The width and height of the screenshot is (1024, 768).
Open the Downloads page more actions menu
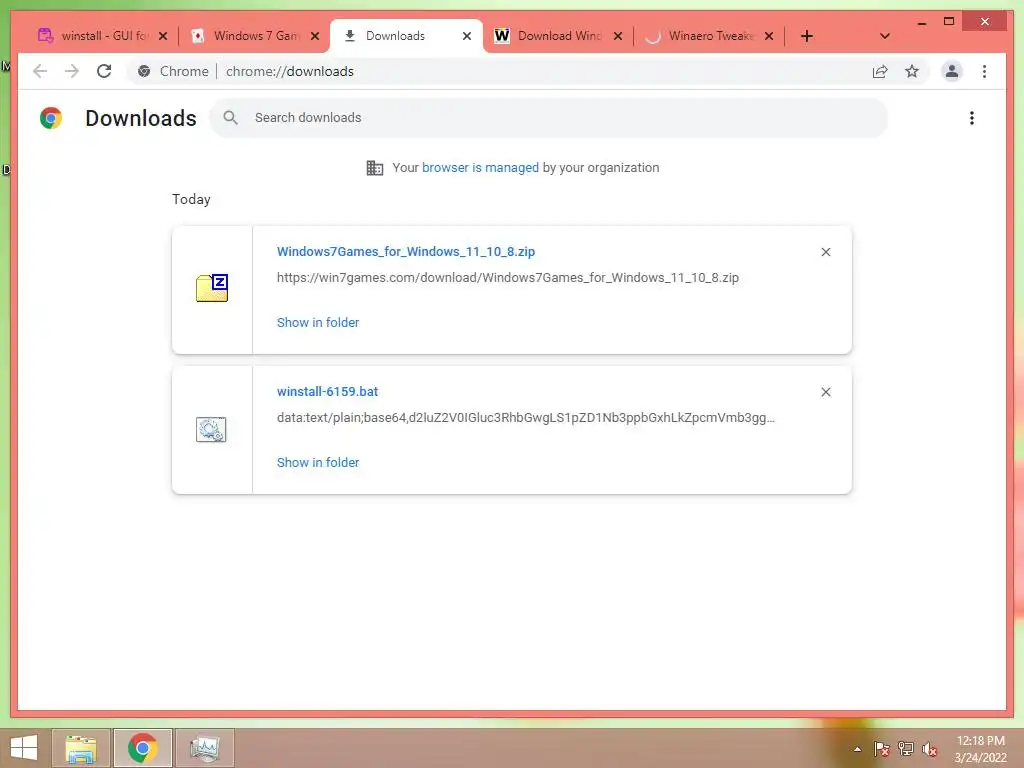click(x=972, y=118)
